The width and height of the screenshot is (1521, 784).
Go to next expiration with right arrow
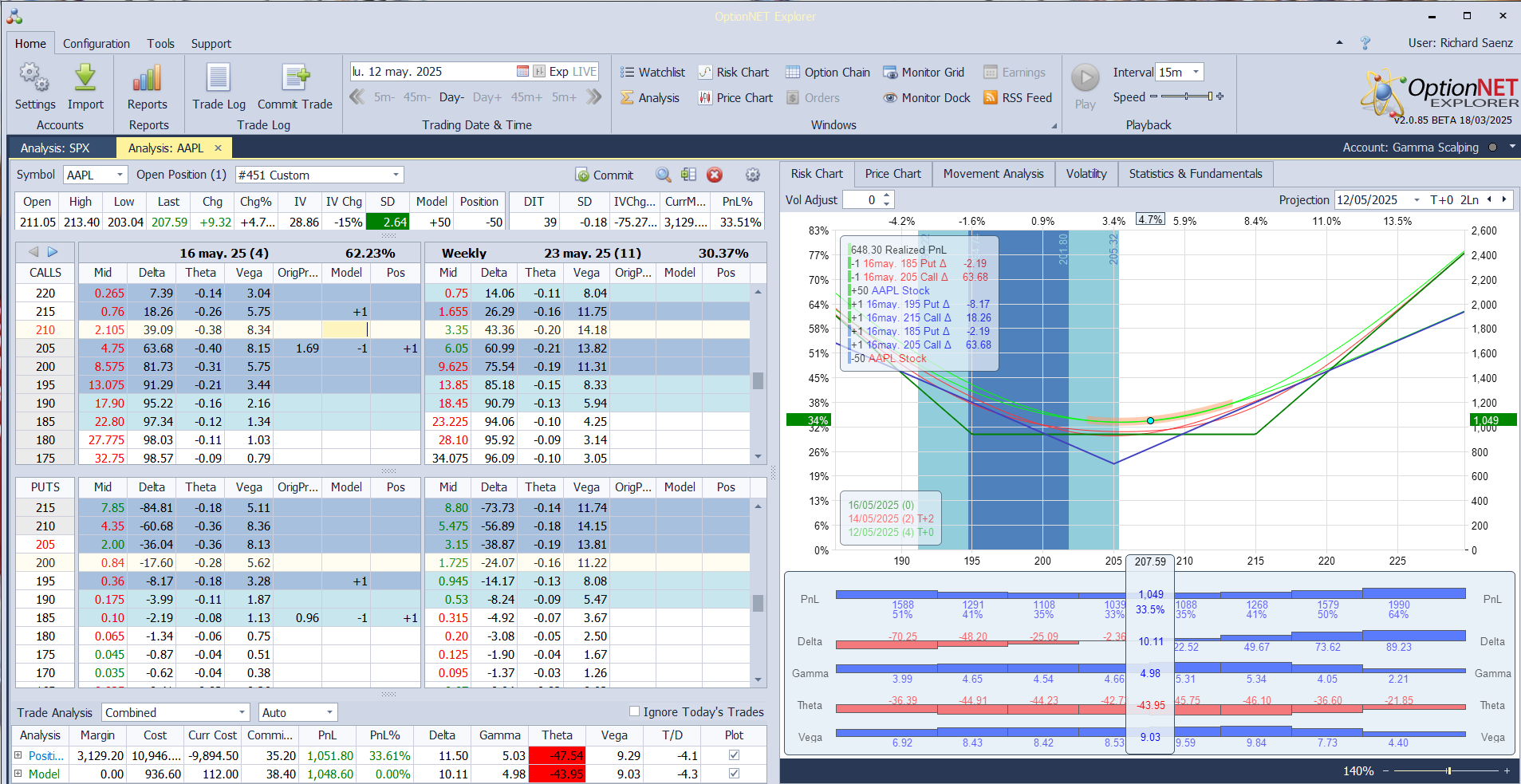point(53,252)
